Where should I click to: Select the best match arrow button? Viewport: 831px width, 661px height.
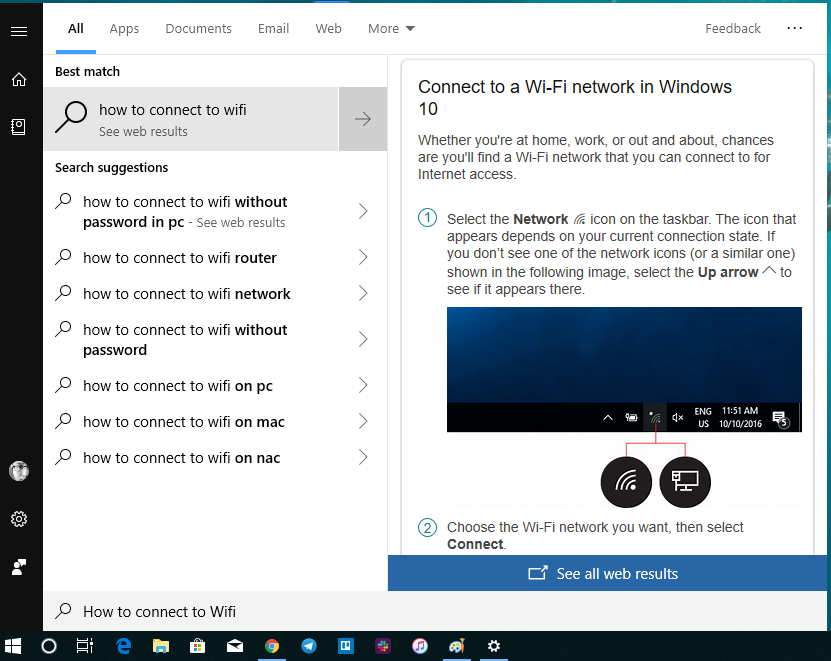coord(363,118)
